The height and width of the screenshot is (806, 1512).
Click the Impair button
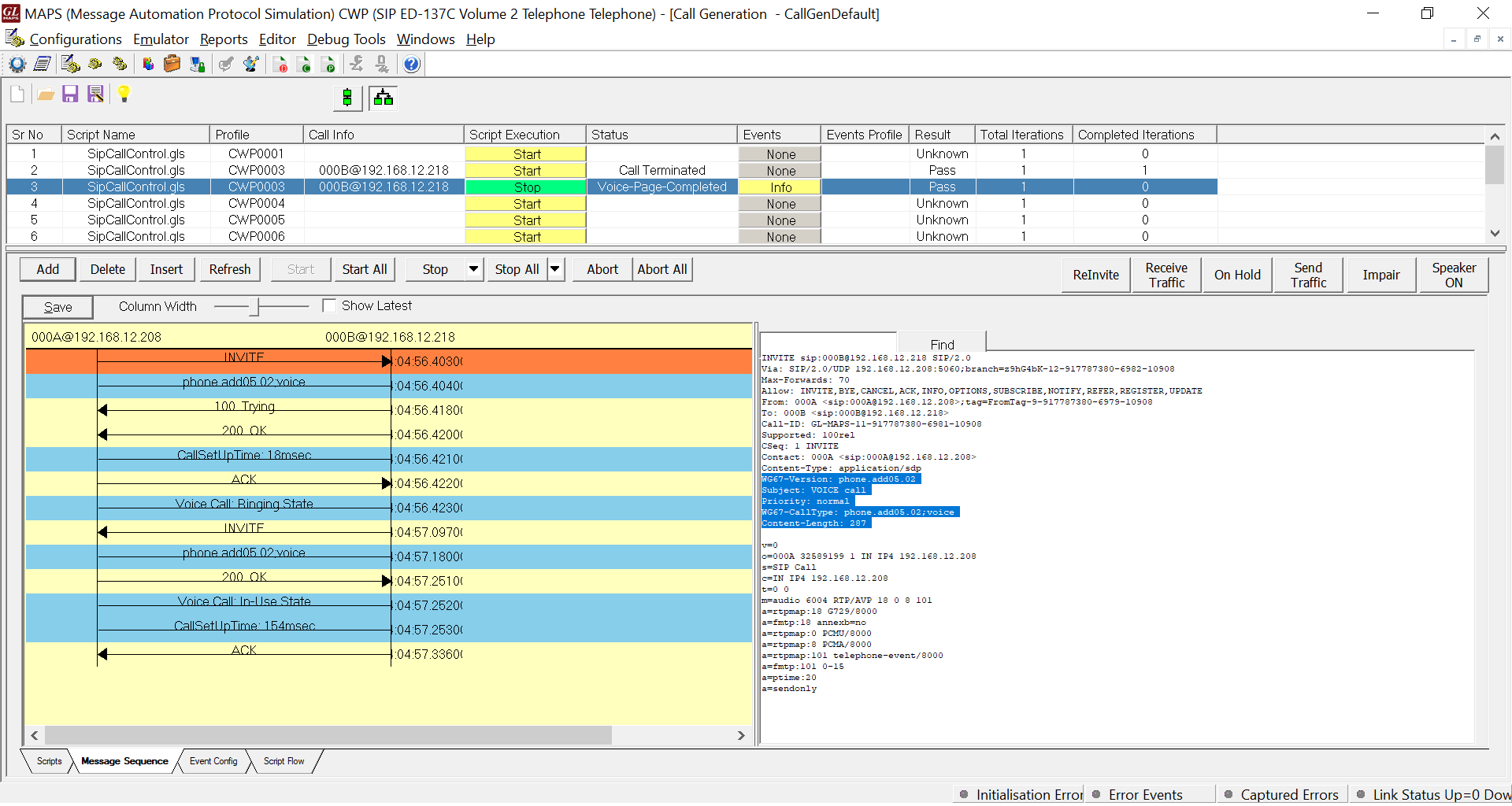tap(1381, 275)
